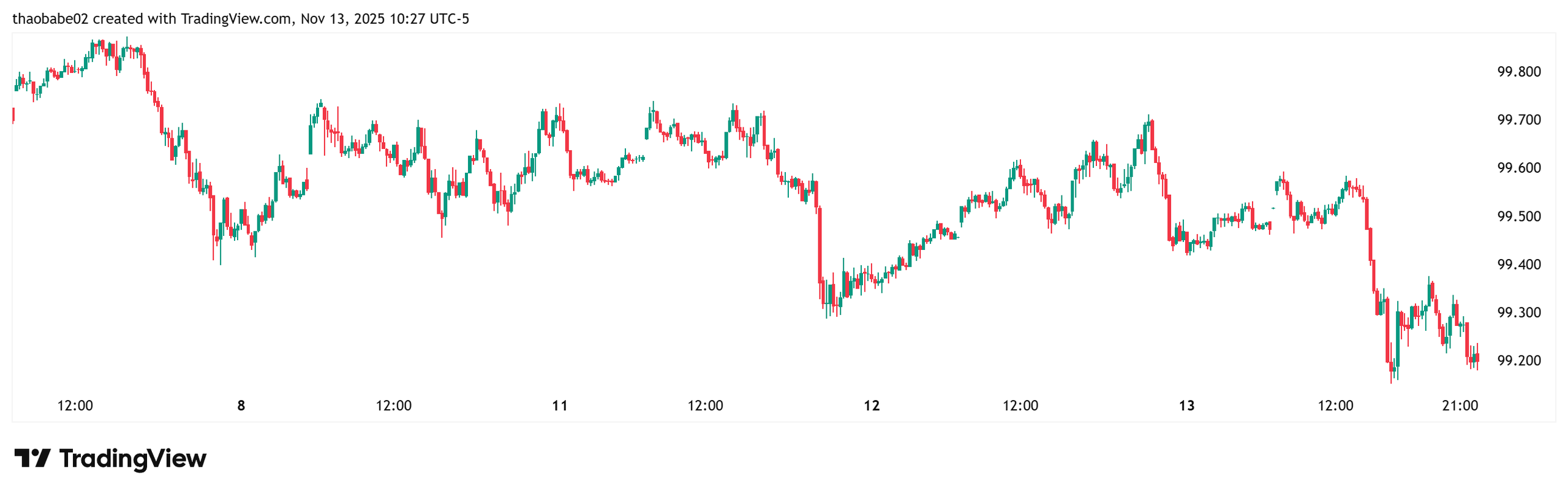Screen dimensions: 1568x495
Task: Click the bold day 8 date marker
Action: tap(241, 406)
